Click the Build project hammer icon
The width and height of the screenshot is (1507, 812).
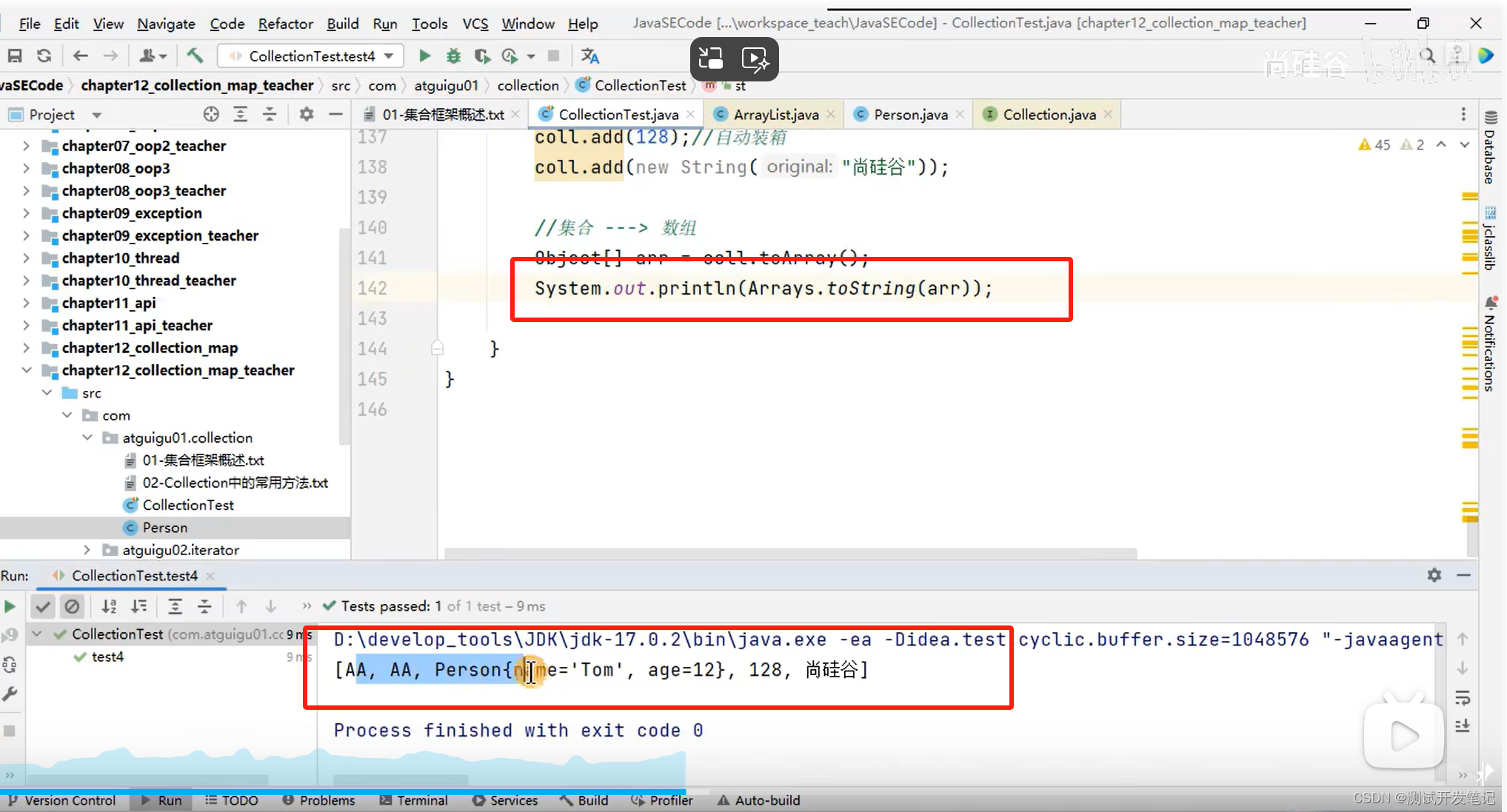point(195,56)
